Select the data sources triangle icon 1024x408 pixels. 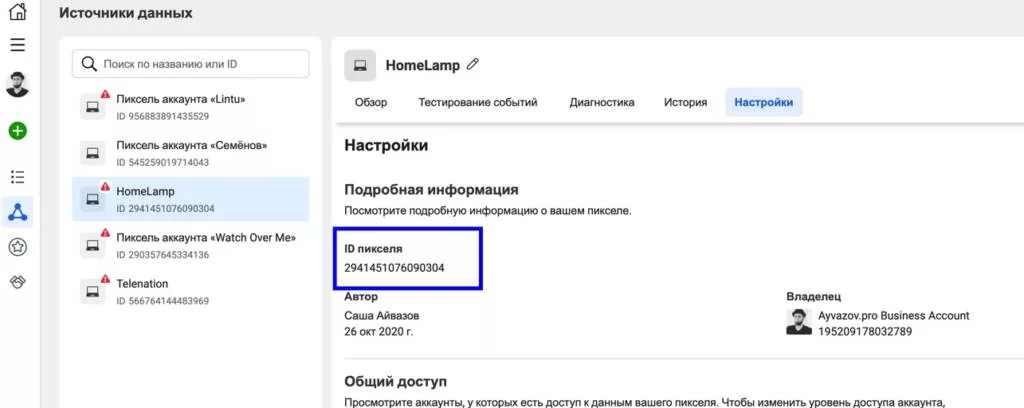pyautogui.click(x=18, y=212)
